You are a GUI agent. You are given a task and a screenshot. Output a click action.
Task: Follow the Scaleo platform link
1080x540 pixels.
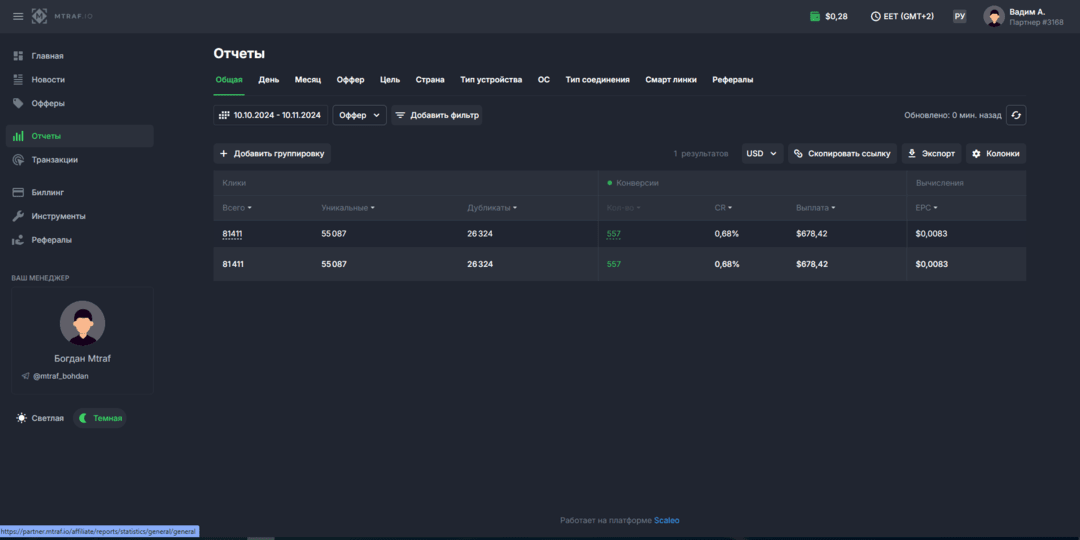667,520
